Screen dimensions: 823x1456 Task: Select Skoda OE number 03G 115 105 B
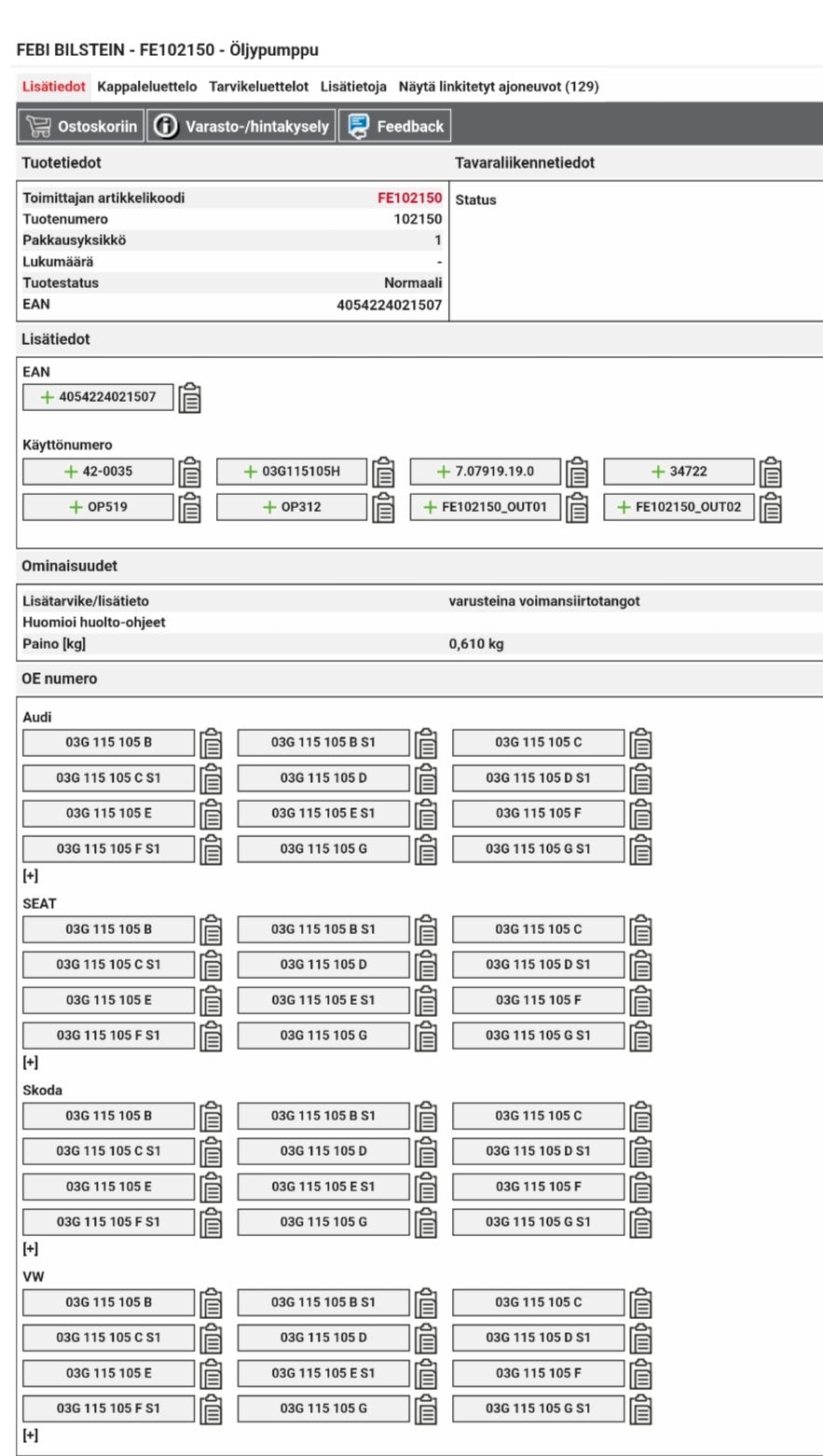click(109, 1116)
